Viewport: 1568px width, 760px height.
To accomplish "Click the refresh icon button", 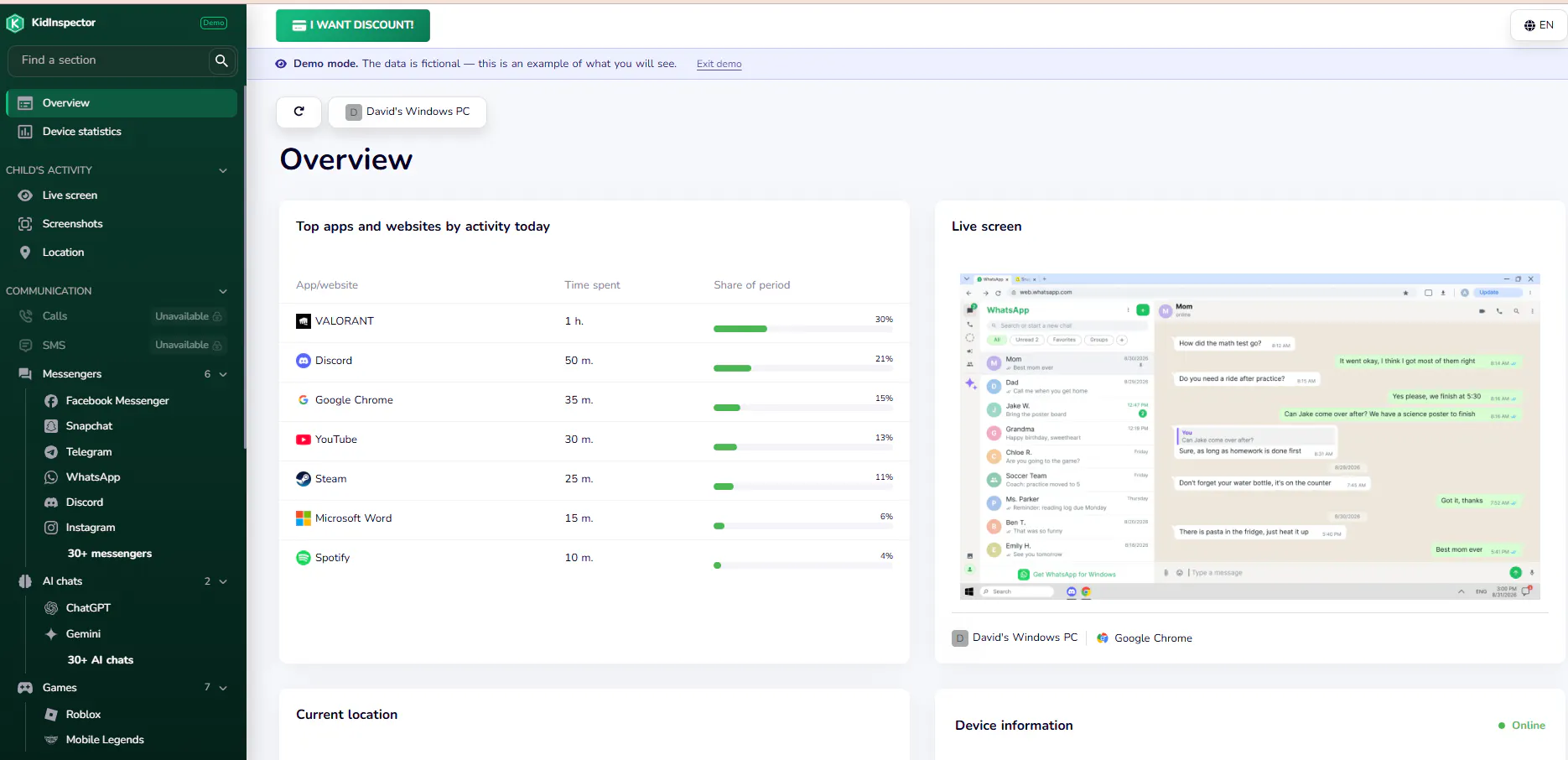I will [x=299, y=112].
